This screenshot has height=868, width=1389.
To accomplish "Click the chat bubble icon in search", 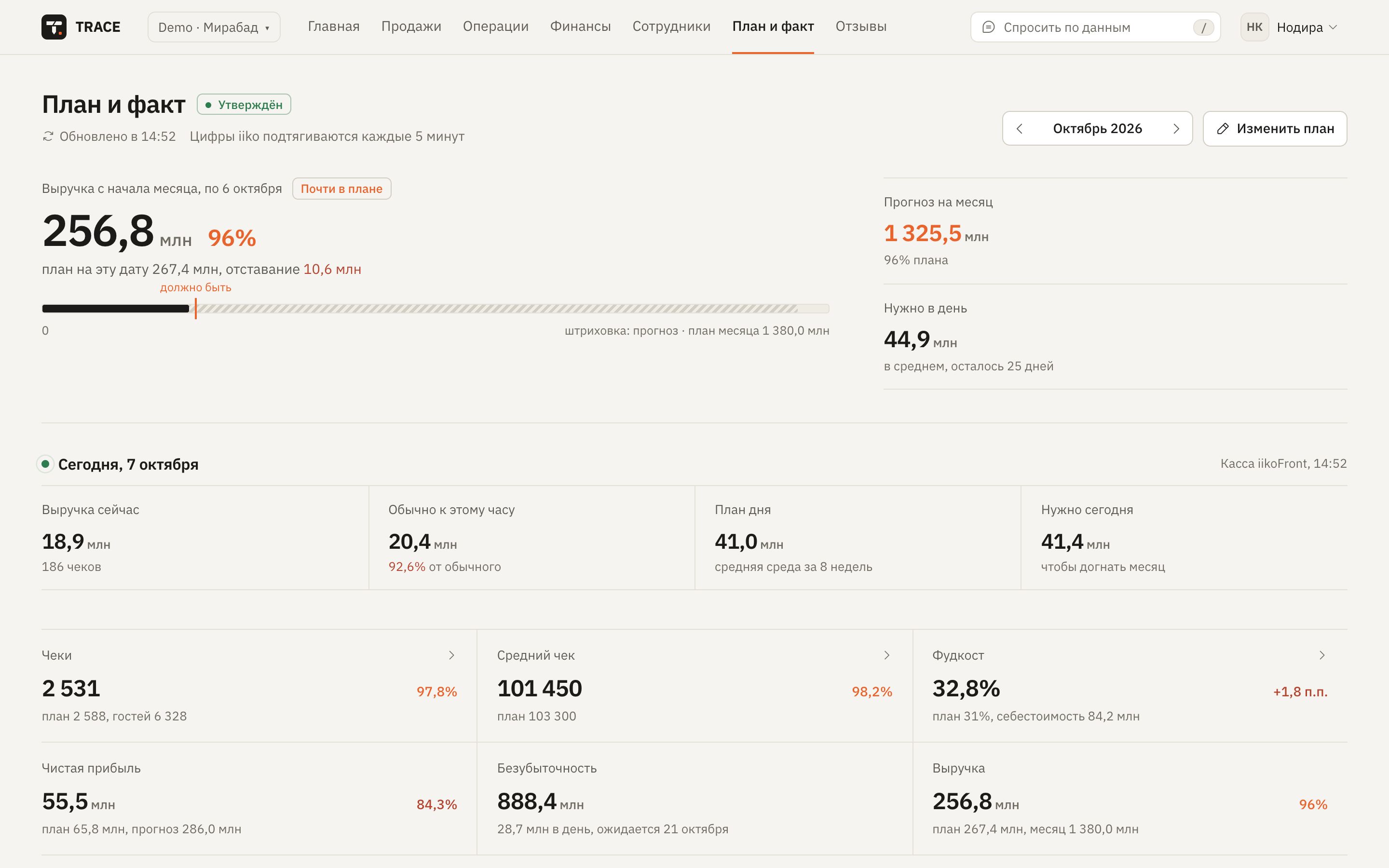I will pyautogui.click(x=988, y=27).
